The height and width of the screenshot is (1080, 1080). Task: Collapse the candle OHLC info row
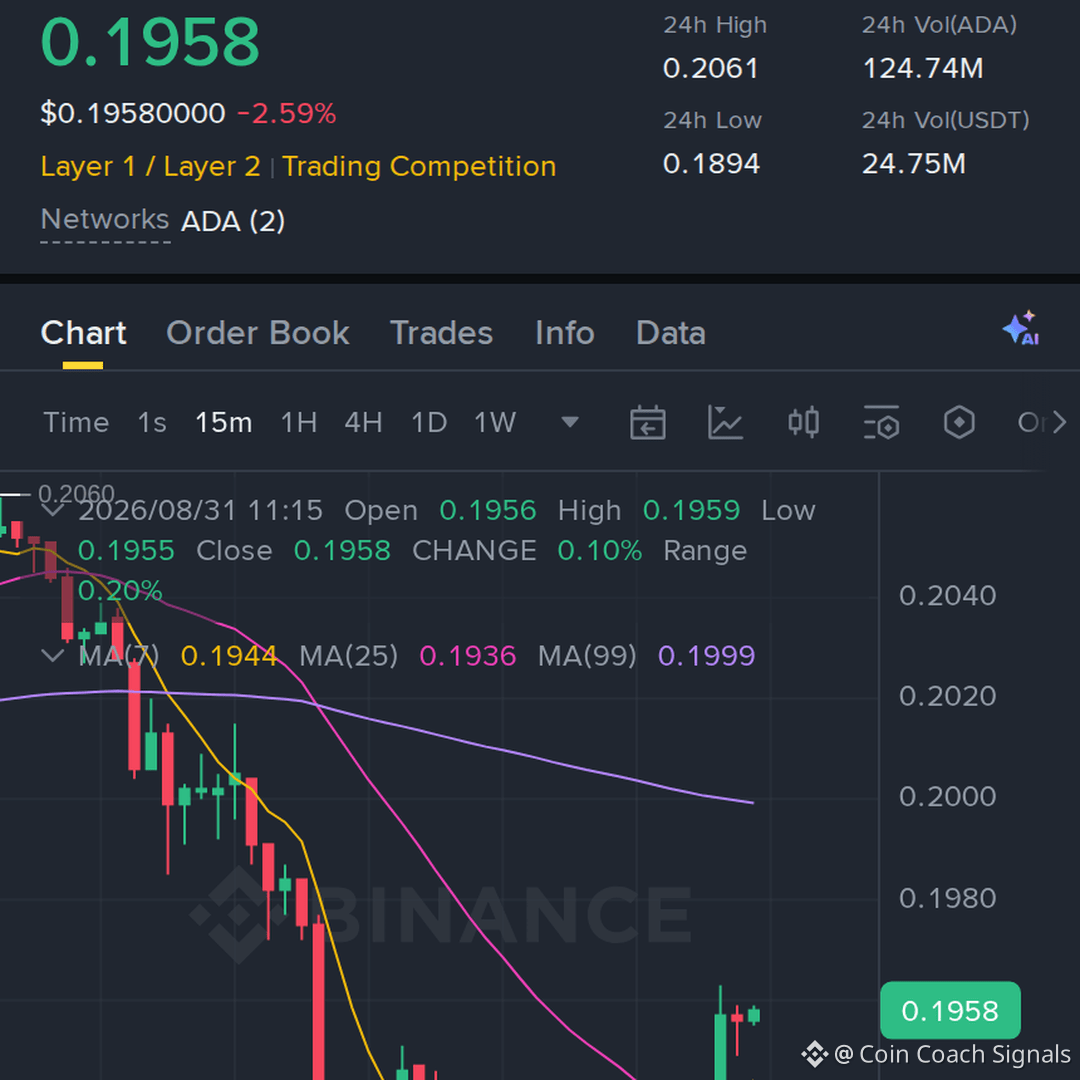53,510
